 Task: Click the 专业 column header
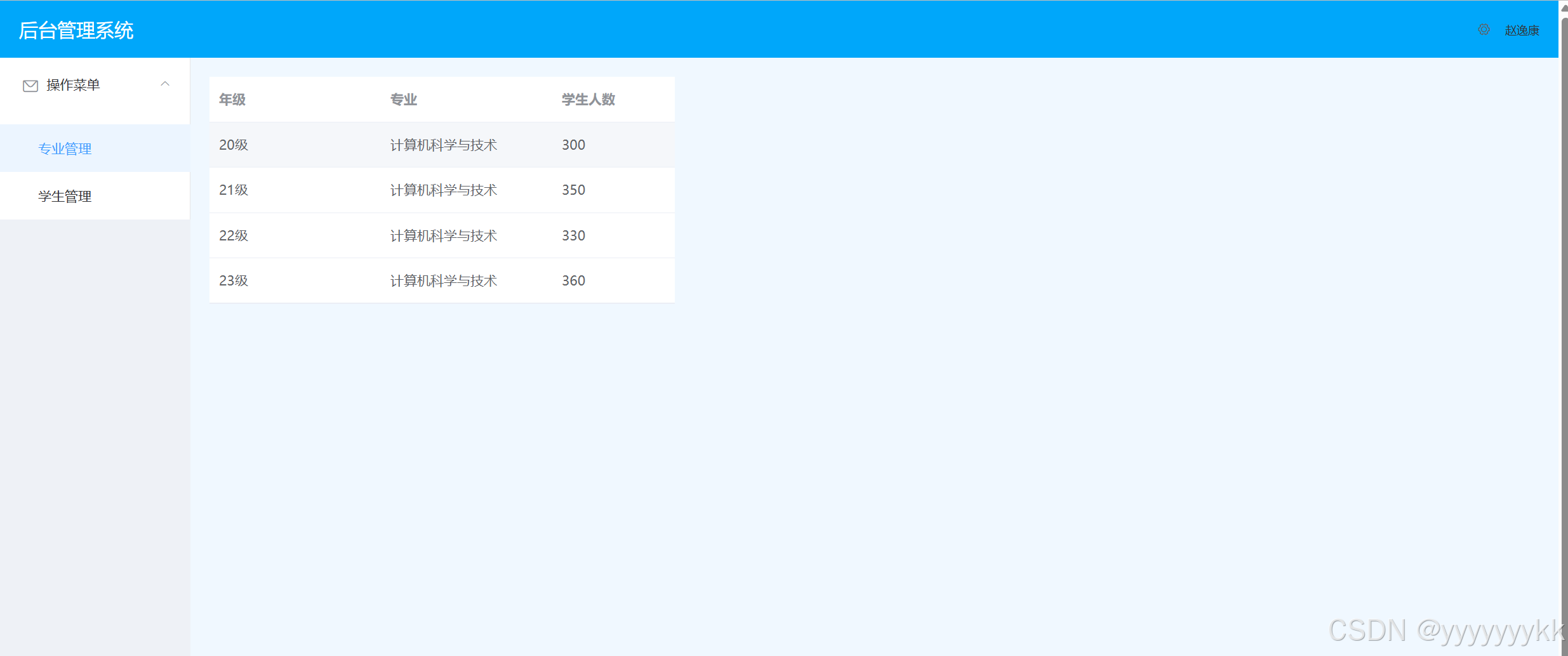pyautogui.click(x=404, y=100)
